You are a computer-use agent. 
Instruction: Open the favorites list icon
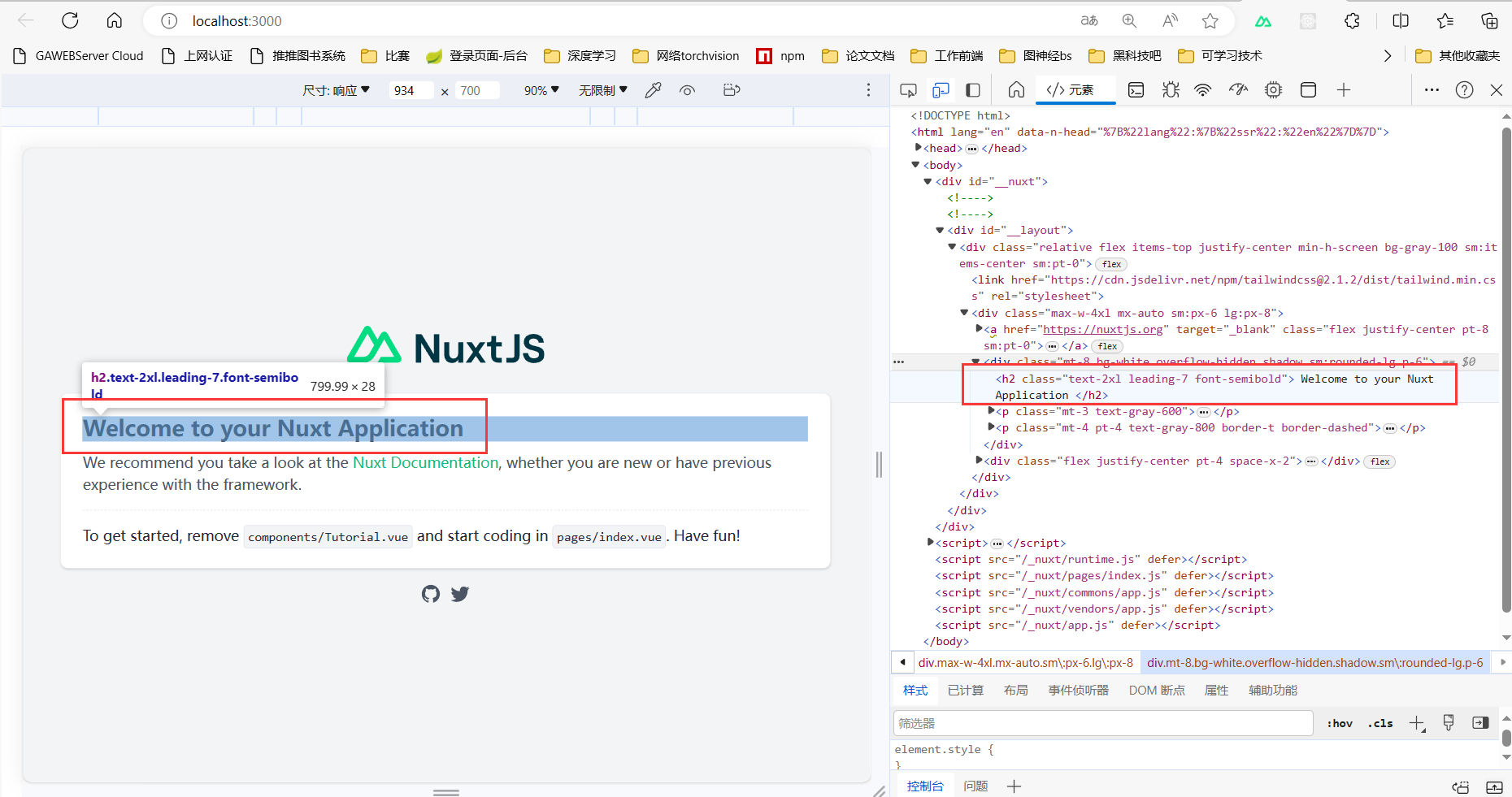[1445, 21]
